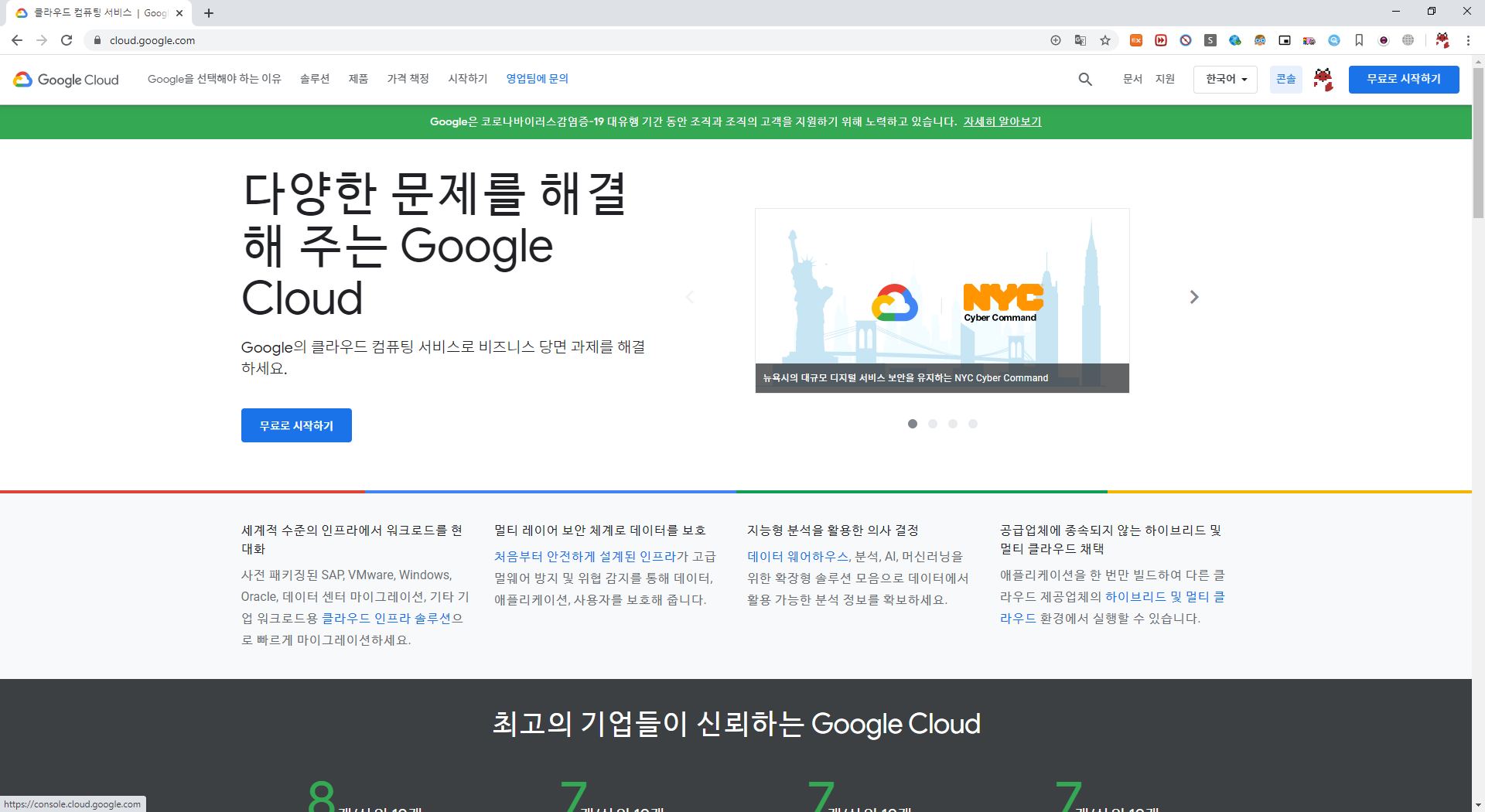Click the picture-in-picture extension icon
Viewport: 1485px width, 812px height.
[x=1285, y=40]
